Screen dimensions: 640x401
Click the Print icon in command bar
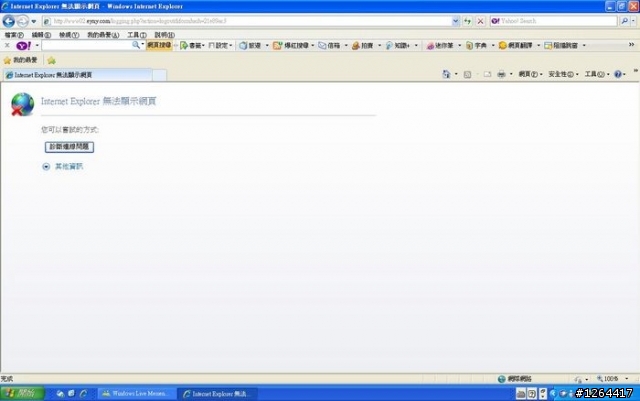[501, 74]
